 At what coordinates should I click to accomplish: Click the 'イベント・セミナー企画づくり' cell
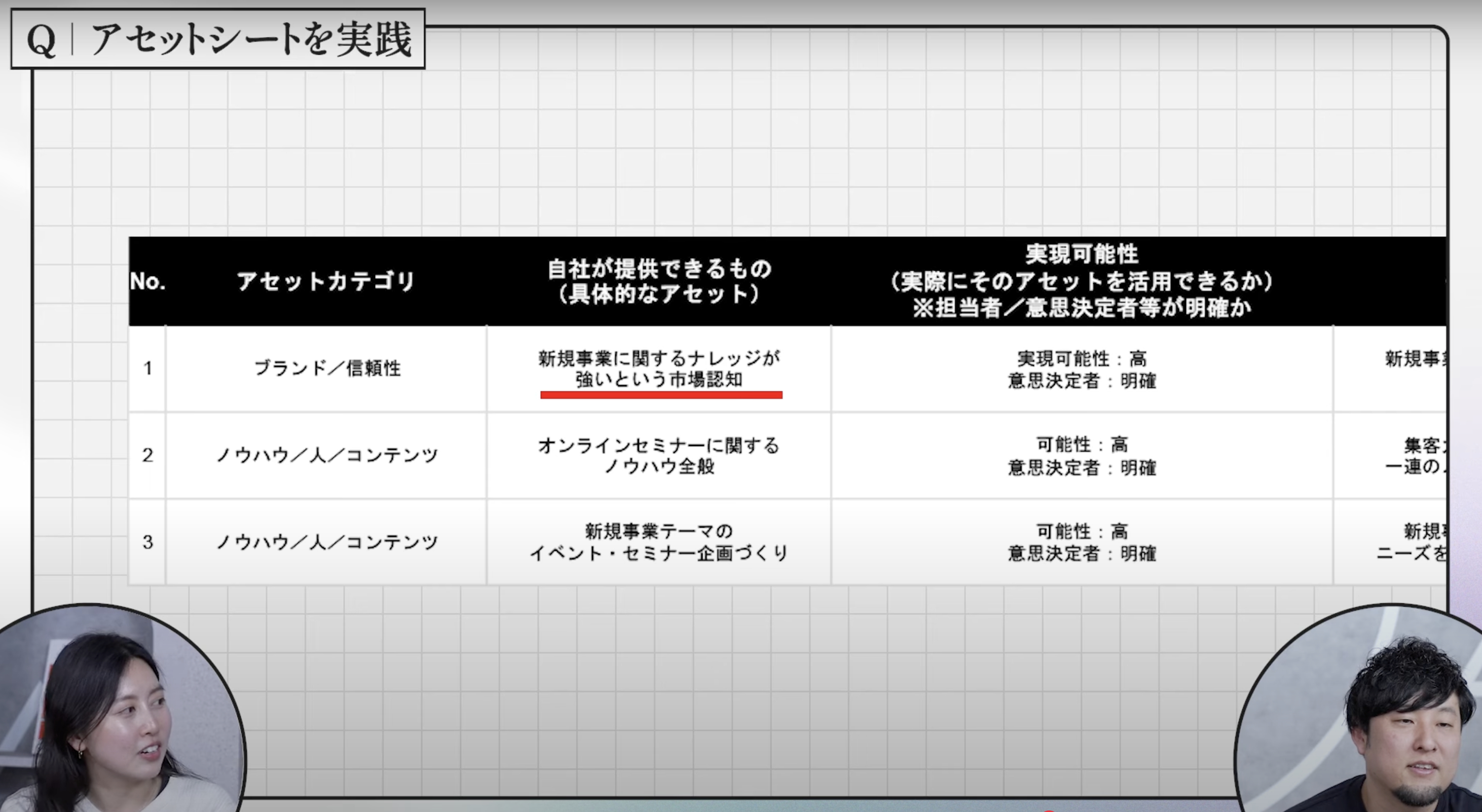coord(659,542)
